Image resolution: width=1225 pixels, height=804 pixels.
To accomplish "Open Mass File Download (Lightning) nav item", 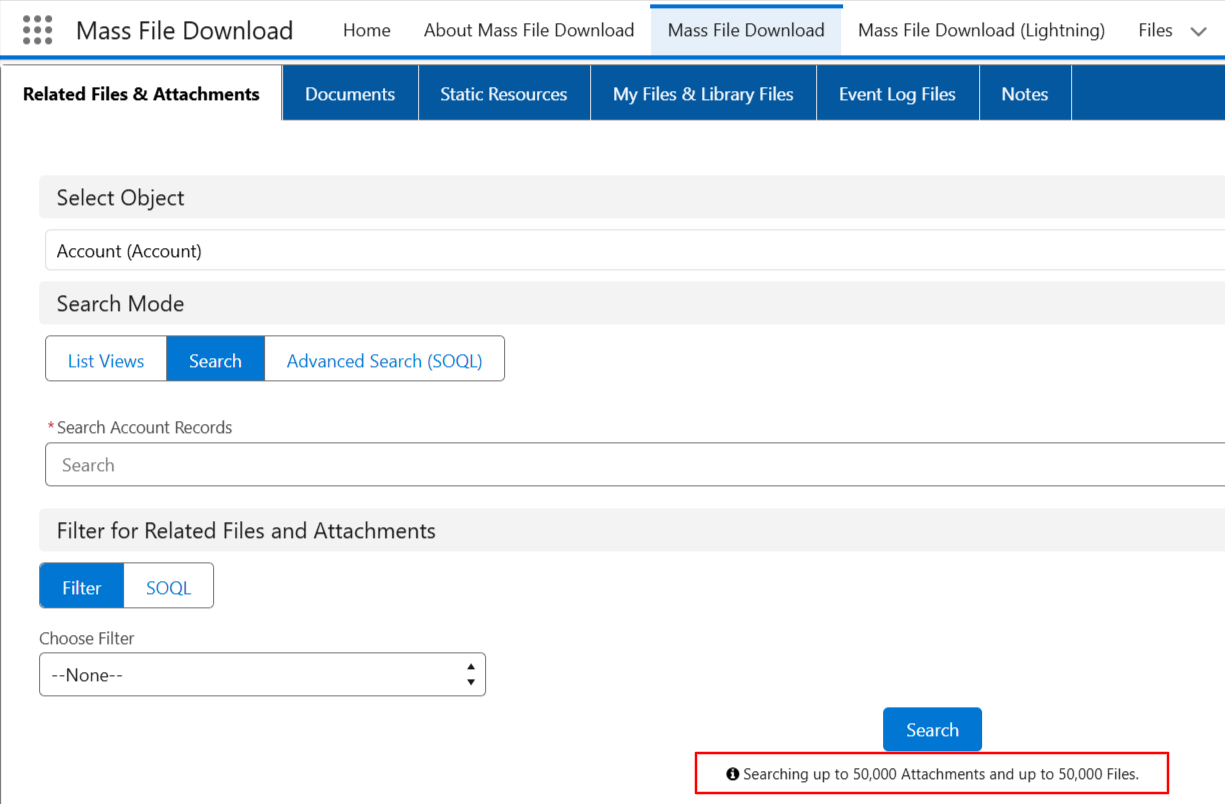I will (981, 30).
